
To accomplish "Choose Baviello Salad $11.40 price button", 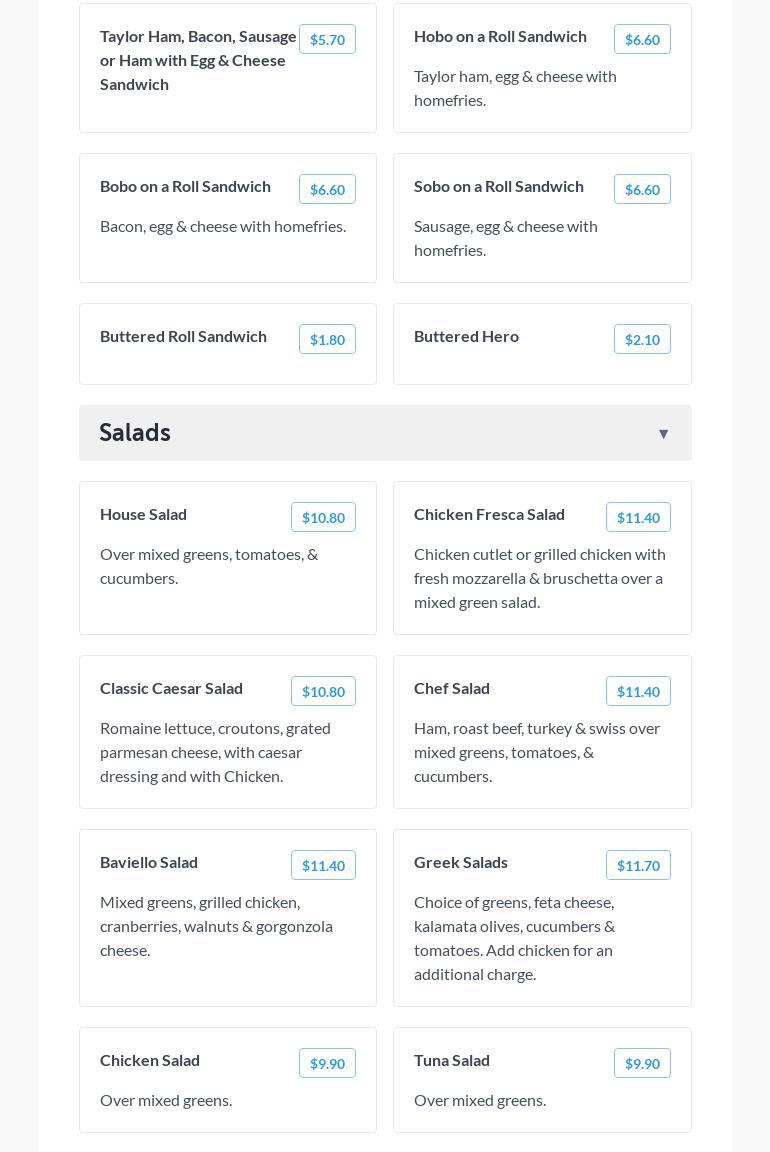I will [x=323, y=866].
